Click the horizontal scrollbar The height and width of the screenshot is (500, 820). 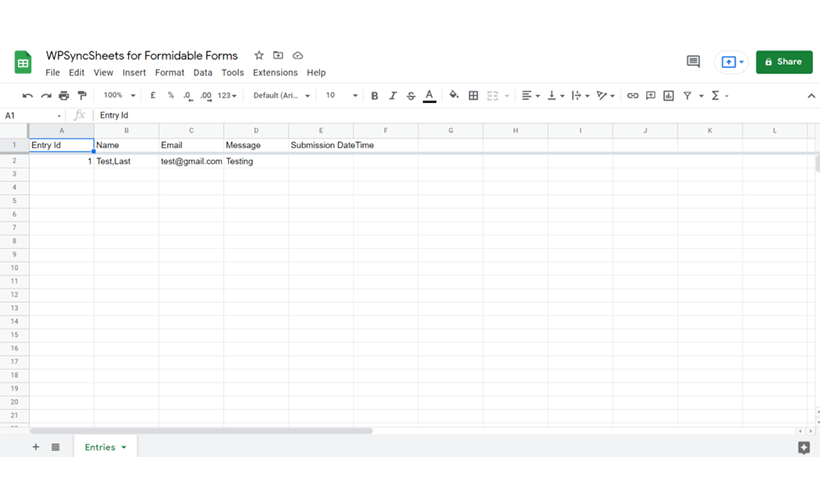pos(201,431)
